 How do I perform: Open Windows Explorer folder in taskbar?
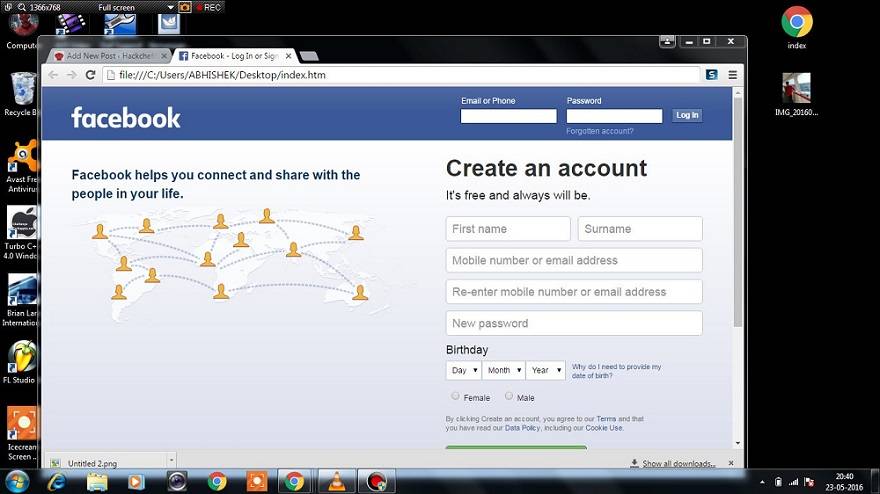(x=97, y=482)
